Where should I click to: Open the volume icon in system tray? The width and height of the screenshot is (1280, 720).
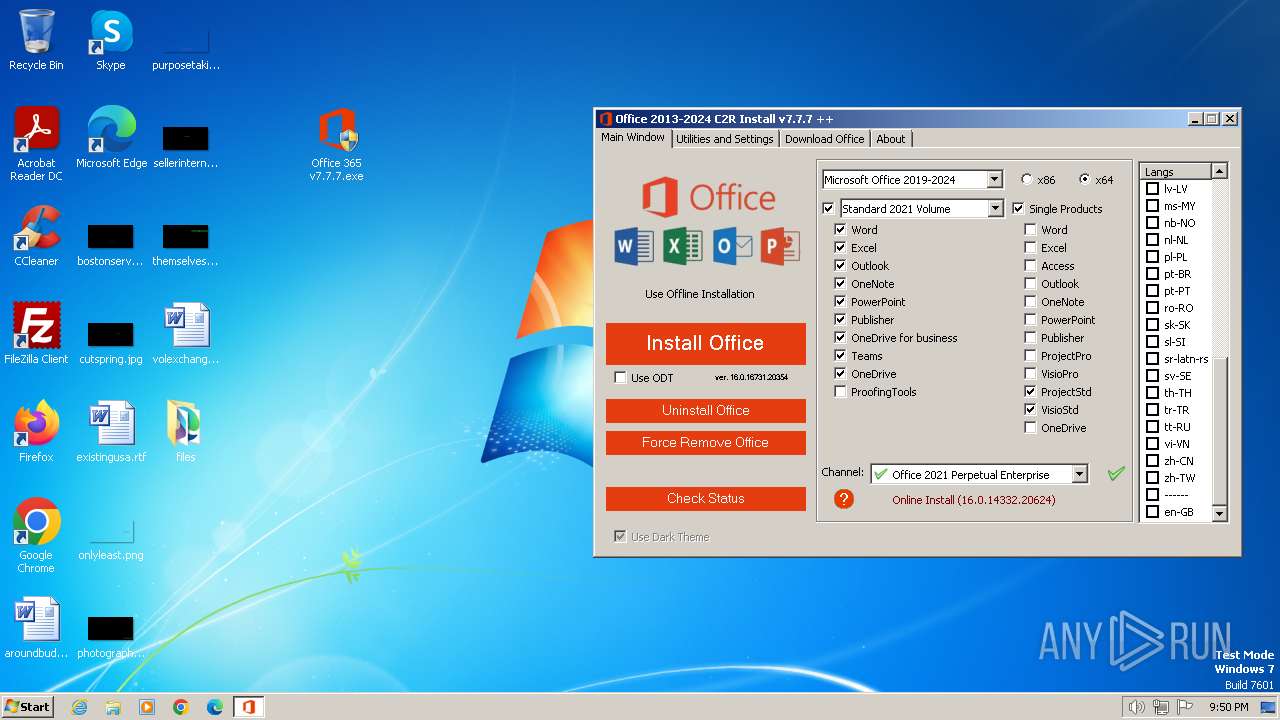[x=1136, y=707]
